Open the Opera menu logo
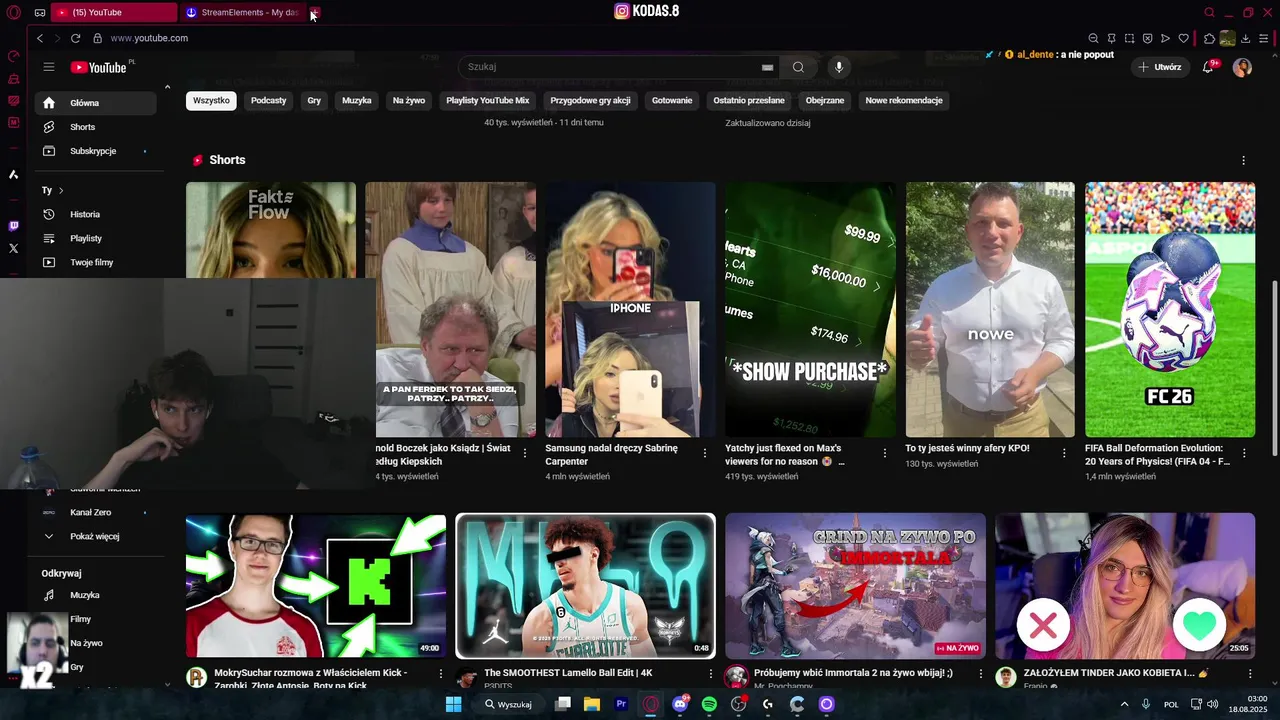Viewport: 1280px width, 720px height. point(13,13)
